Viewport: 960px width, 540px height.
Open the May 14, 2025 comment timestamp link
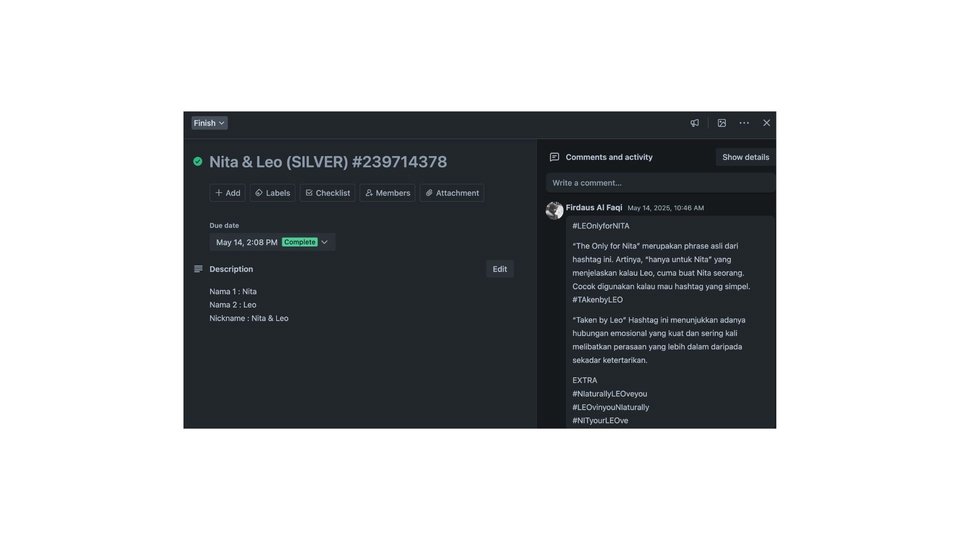tap(665, 208)
